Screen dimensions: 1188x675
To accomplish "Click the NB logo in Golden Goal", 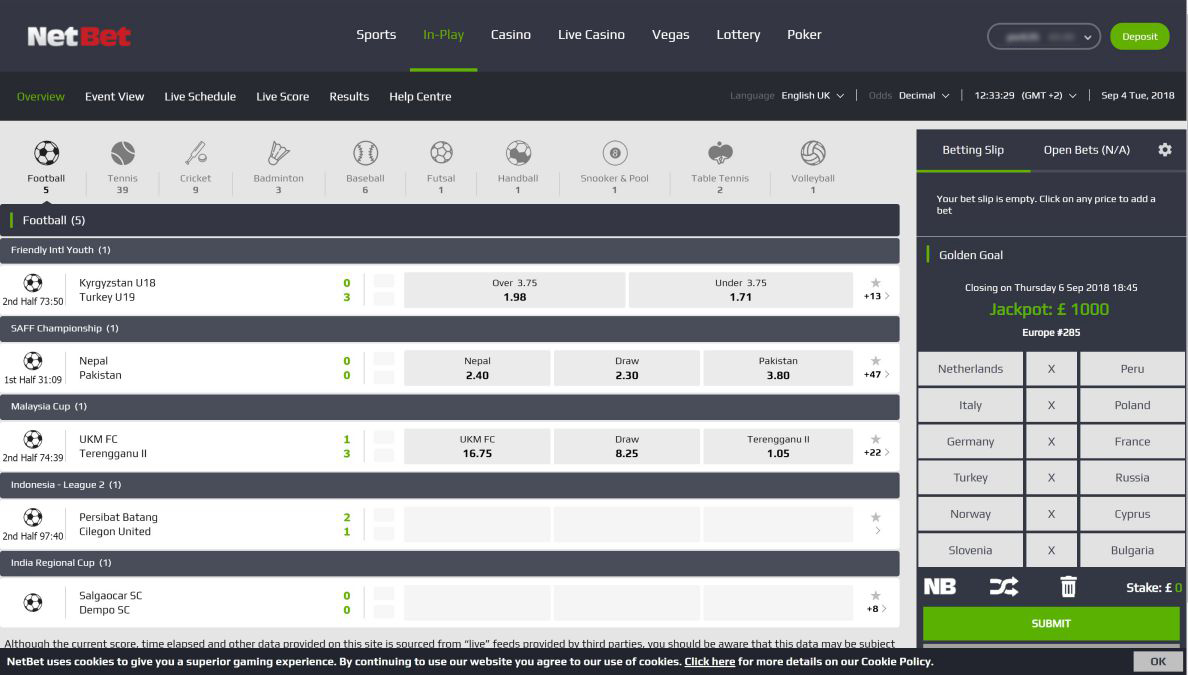I will pos(939,587).
